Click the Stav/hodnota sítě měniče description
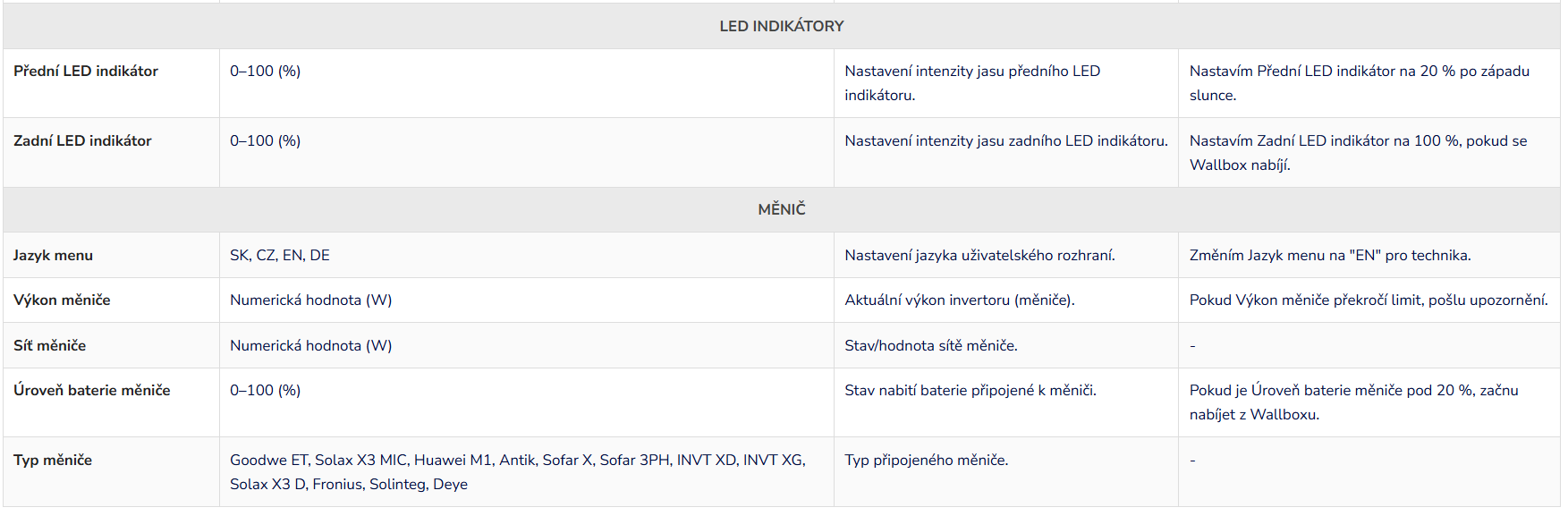The image size is (1568, 516). point(930,346)
